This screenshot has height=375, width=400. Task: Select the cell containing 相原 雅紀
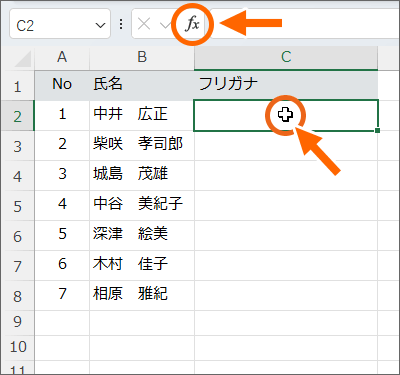click(x=142, y=296)
